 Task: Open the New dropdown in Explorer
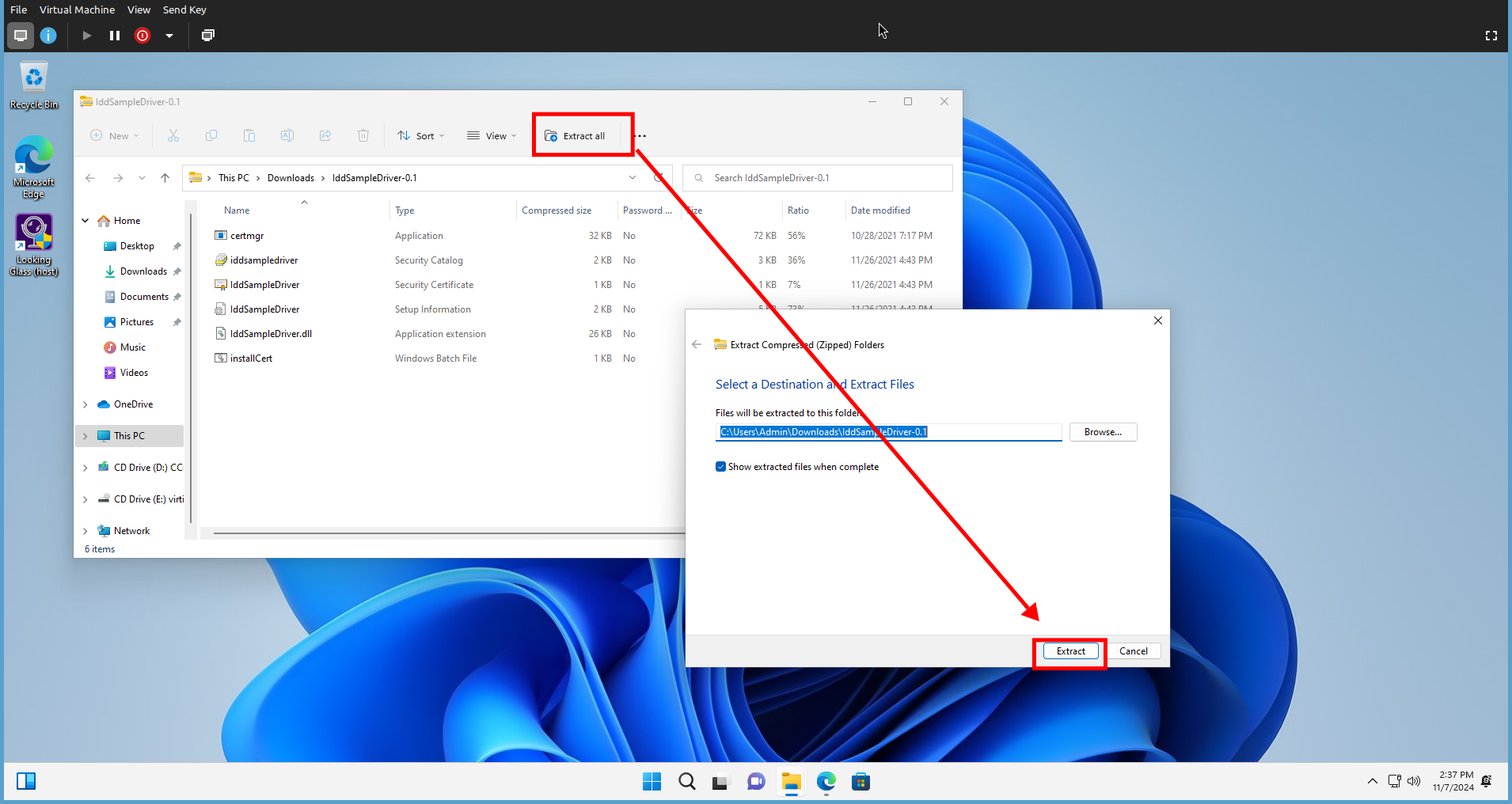[115, 136]
